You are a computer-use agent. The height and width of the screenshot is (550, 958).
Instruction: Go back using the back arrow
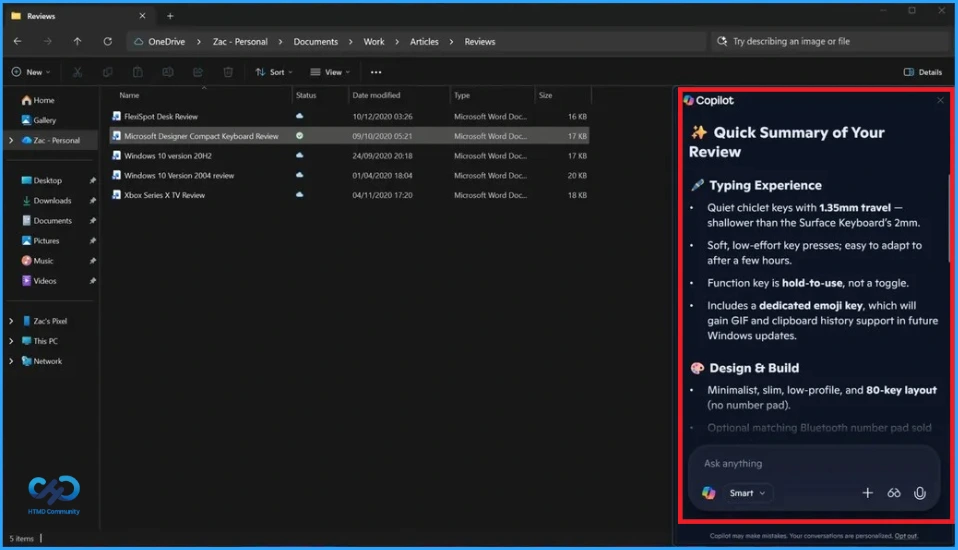[18, 42]
